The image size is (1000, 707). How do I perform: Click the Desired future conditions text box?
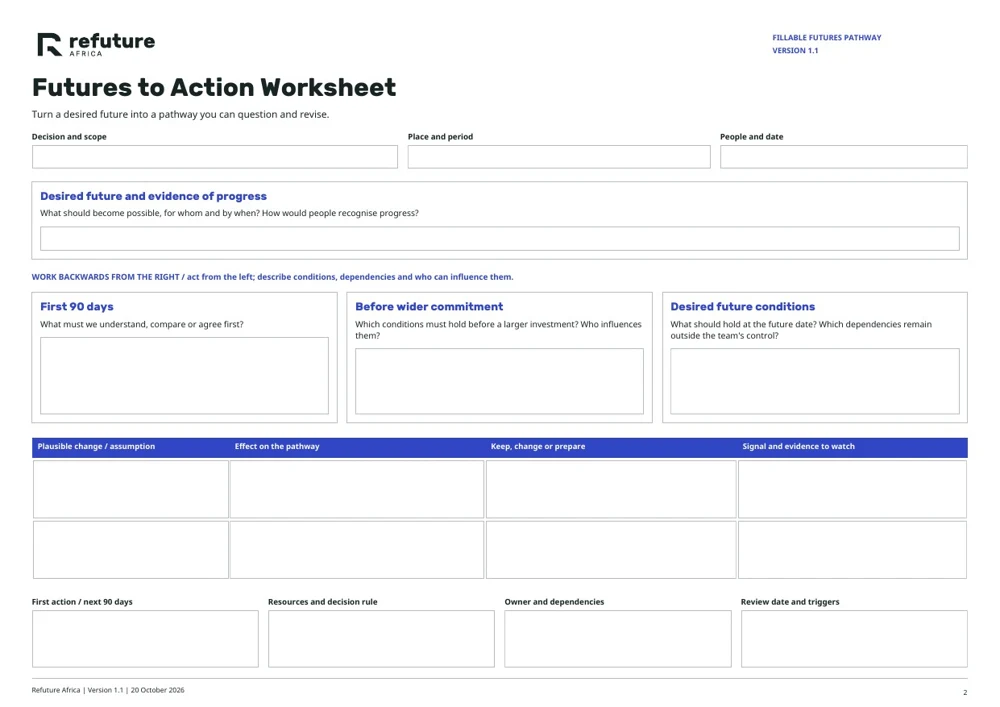pos(815,381)
